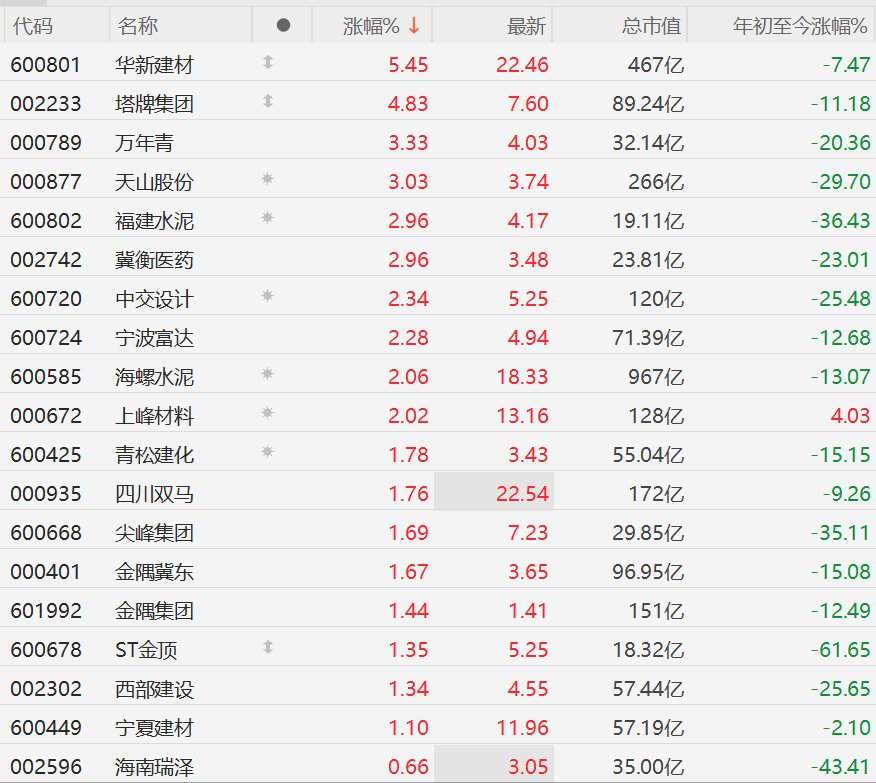876x783 pixels.
Task: Select stock name 青松建化
Action: click(154, 455)
